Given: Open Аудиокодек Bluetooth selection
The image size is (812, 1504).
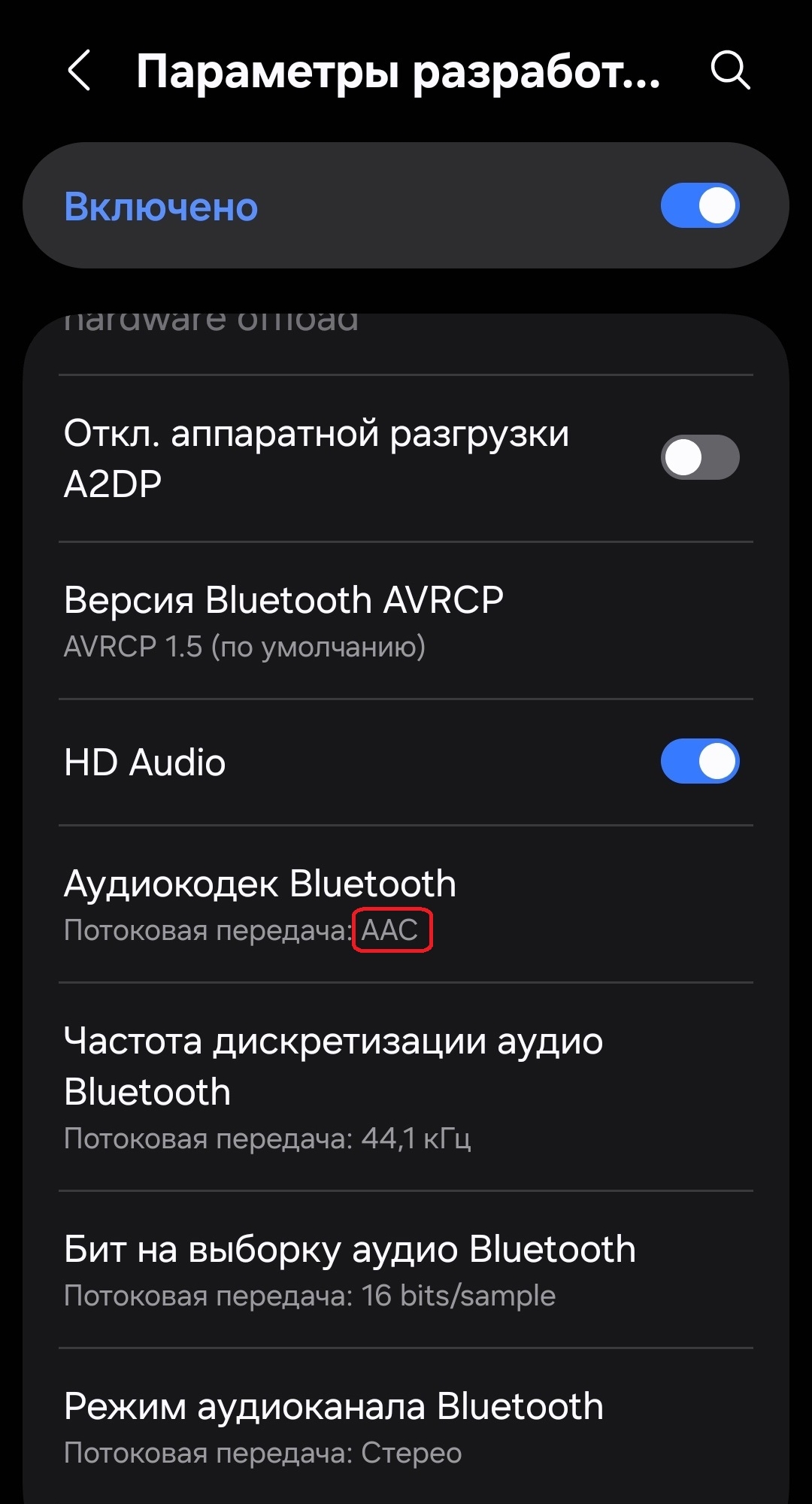Looking at the screenshot, I should tap(406, 905).
